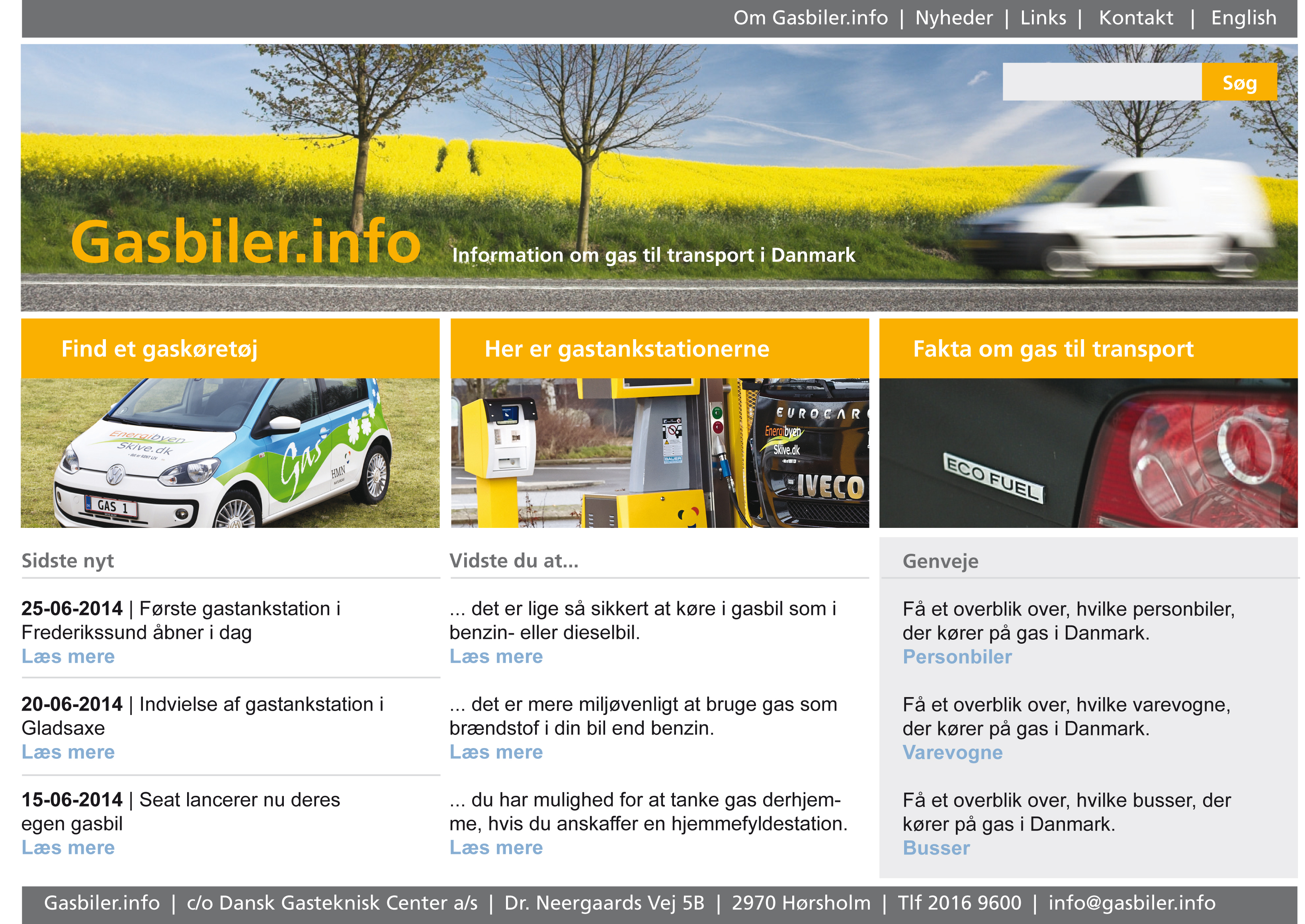Open the Kontakt page
The image size is (1305, 924).
(x=1135, y=18)
